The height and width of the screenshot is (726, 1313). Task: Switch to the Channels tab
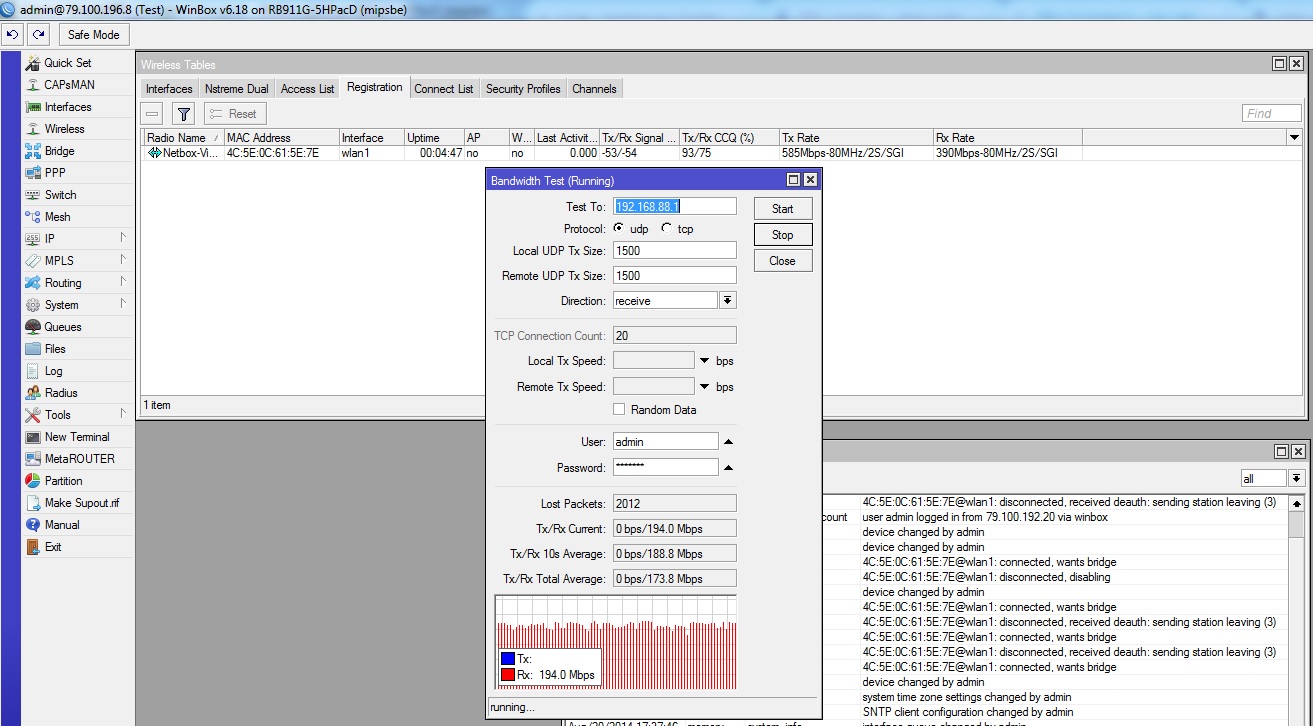click(x=594, y=89)
